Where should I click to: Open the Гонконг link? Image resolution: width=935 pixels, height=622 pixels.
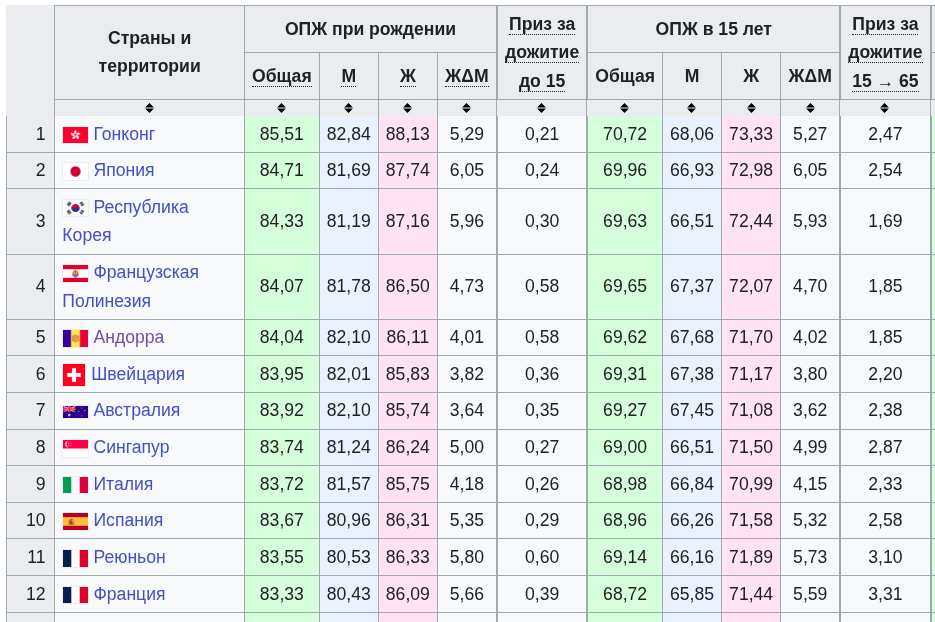[124, 134]
